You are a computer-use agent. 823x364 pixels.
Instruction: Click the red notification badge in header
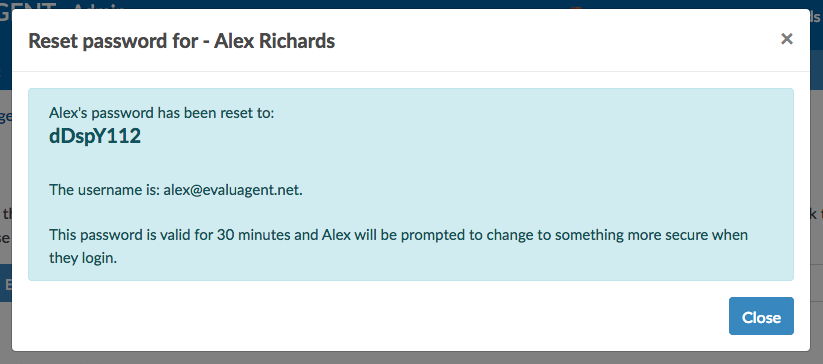[x=576, y=7]
